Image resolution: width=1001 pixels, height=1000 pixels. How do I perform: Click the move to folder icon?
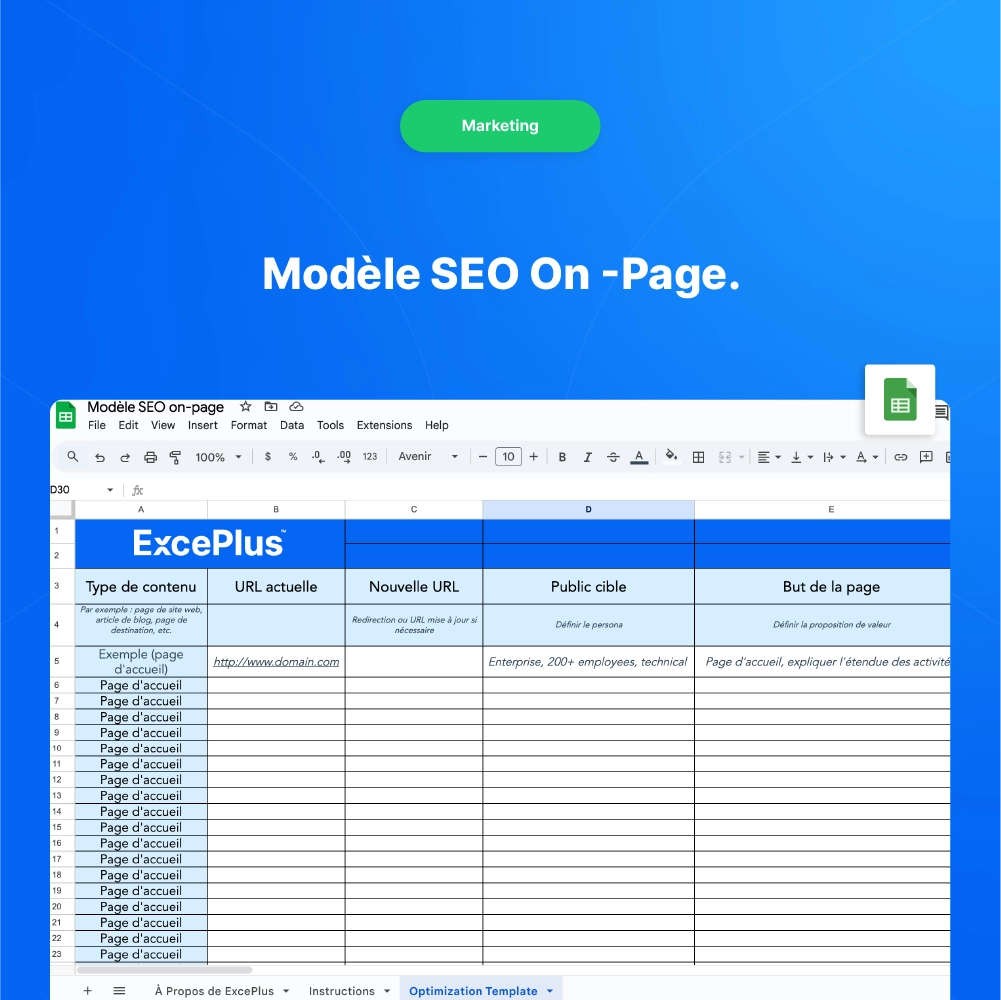[271, 407]
